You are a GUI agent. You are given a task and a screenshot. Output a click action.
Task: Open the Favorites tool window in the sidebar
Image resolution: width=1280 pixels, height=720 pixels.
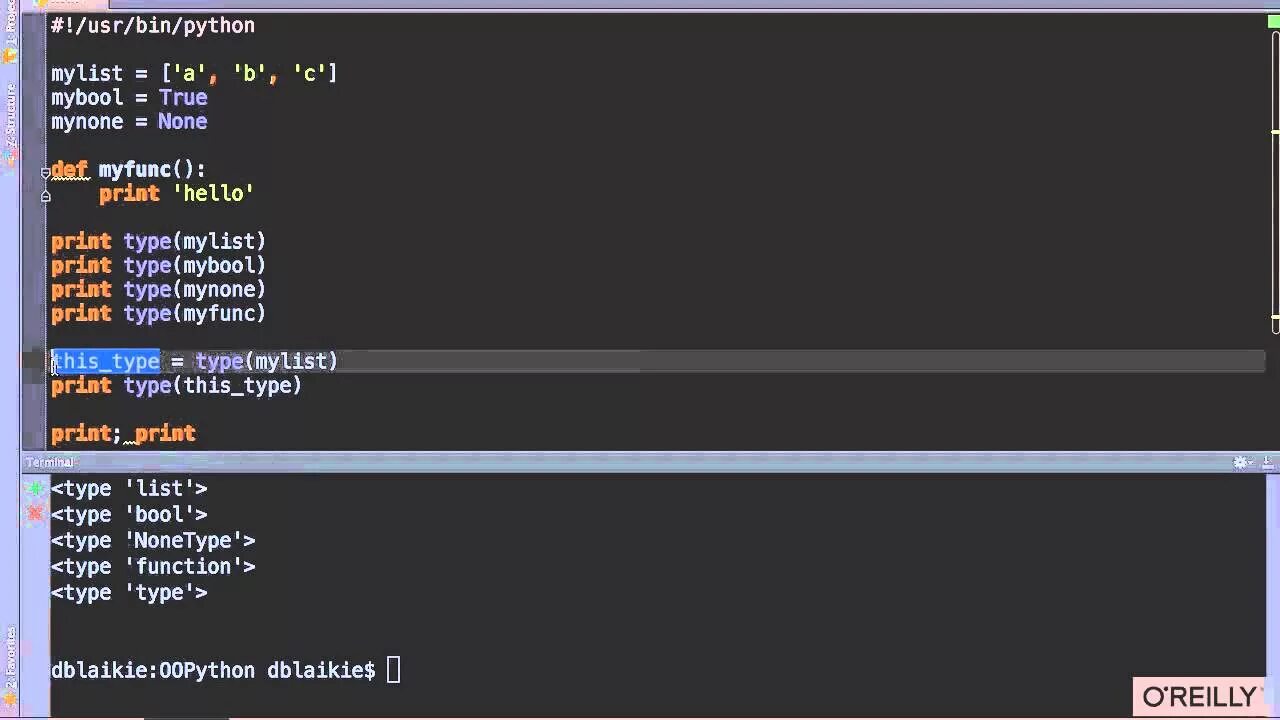click(10, 655)
